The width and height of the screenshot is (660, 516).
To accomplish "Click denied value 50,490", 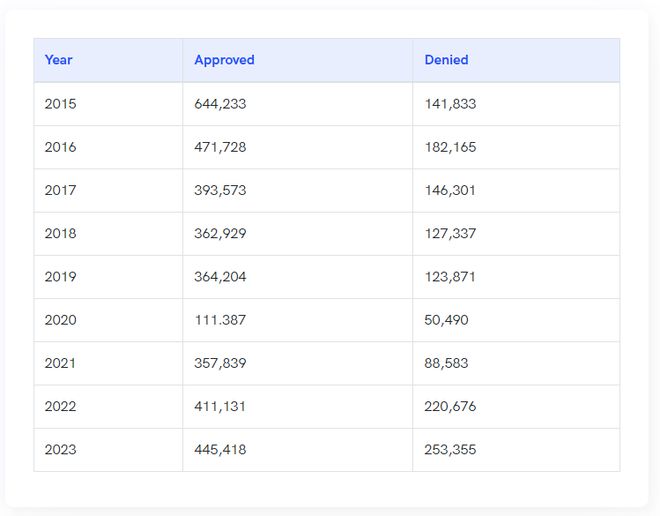I will (x=446, y=320).
